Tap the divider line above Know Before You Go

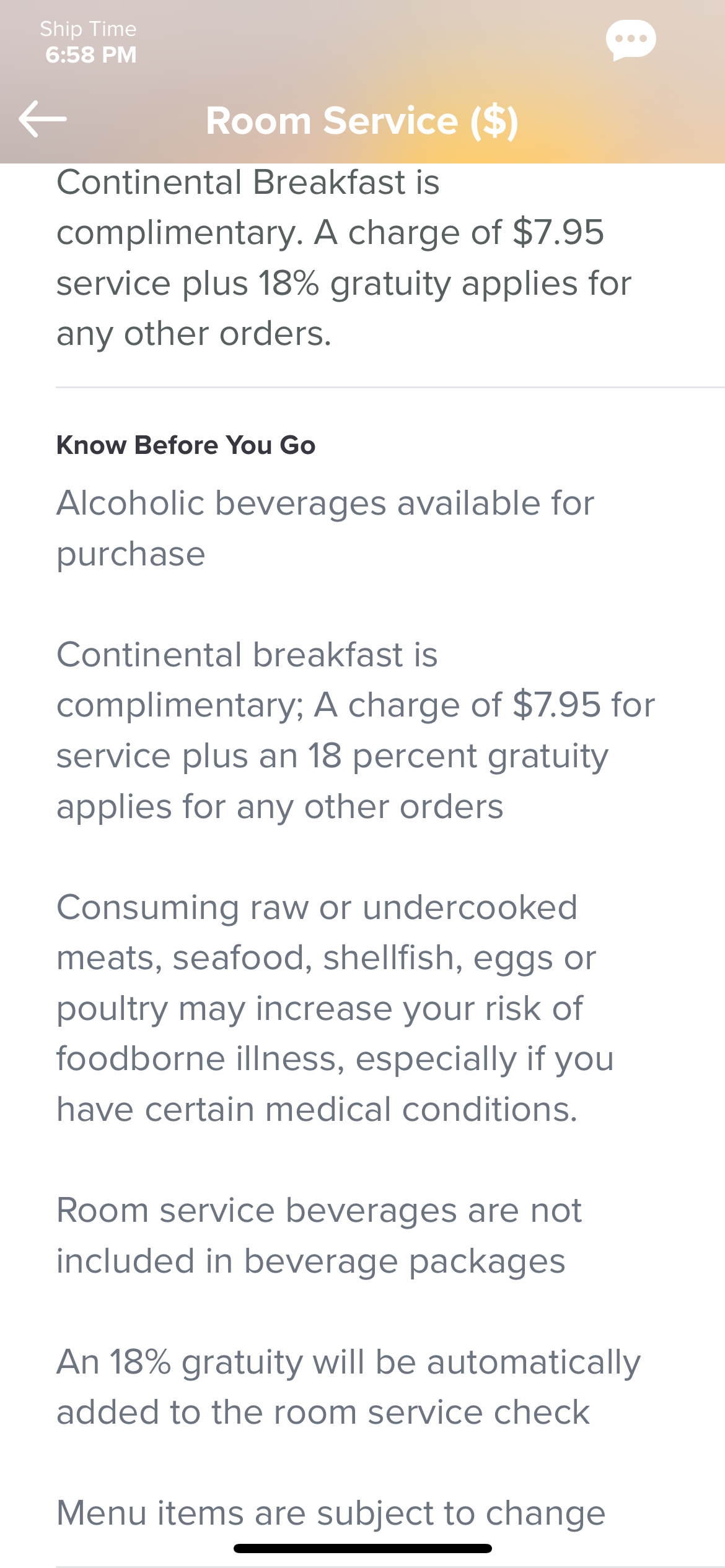[x=390, y=388]
